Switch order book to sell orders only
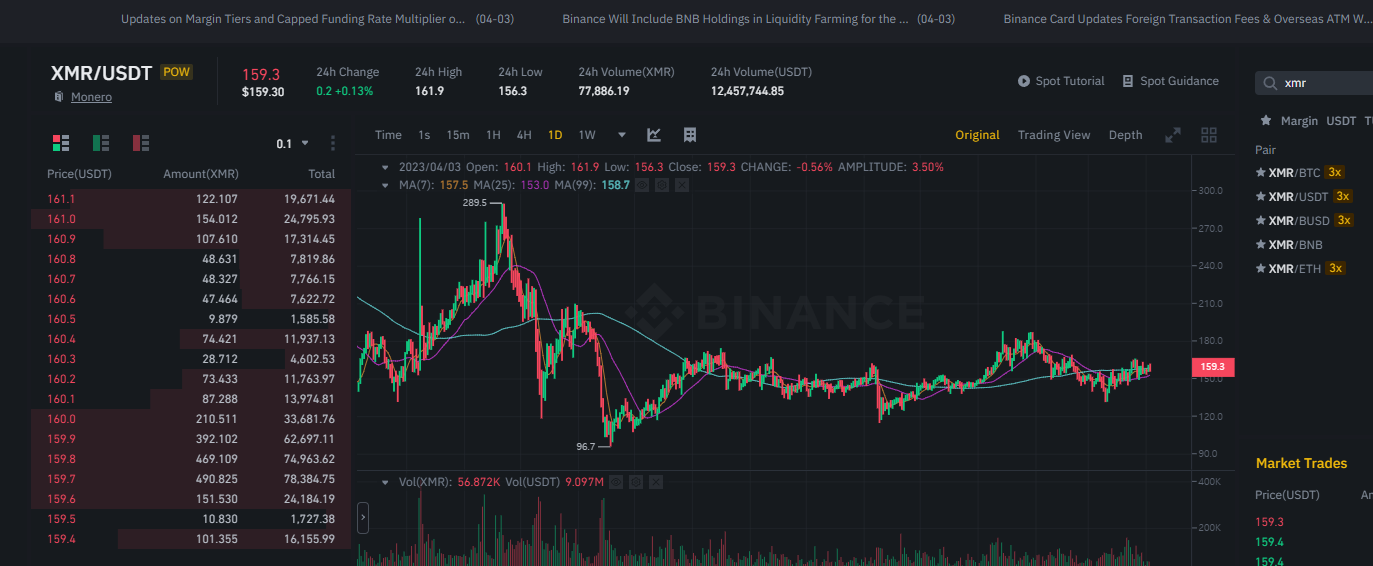 pyautogui.click(x=141, y=143)
